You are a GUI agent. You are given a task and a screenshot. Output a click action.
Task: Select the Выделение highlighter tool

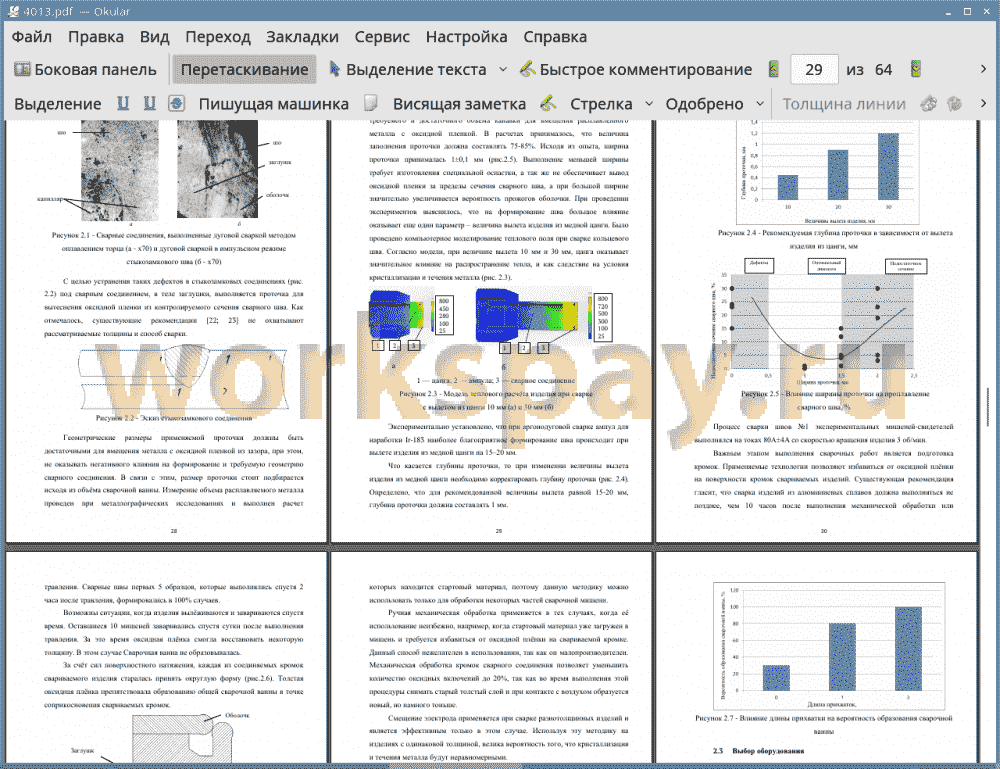tap(57, 104)
